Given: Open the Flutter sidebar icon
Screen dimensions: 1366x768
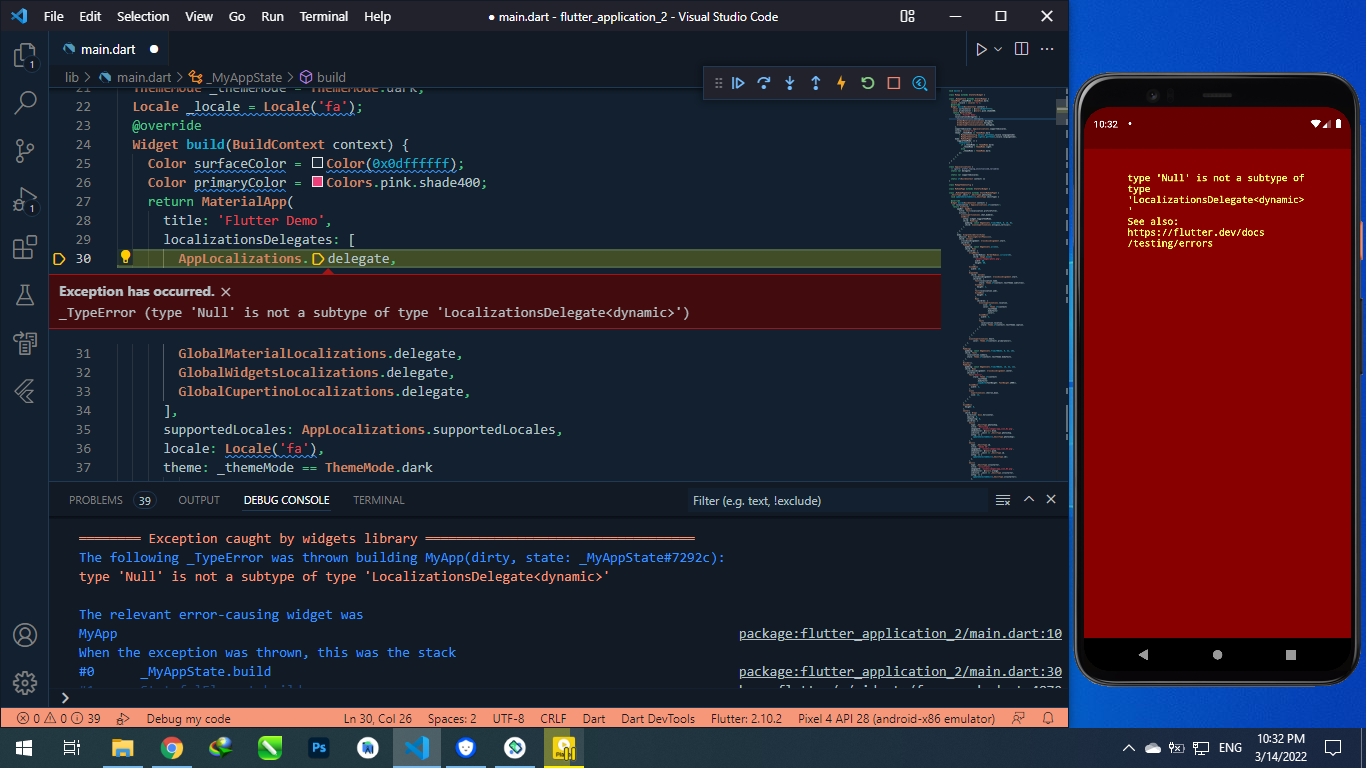Looking at the screenshot, I should point(25,391).
